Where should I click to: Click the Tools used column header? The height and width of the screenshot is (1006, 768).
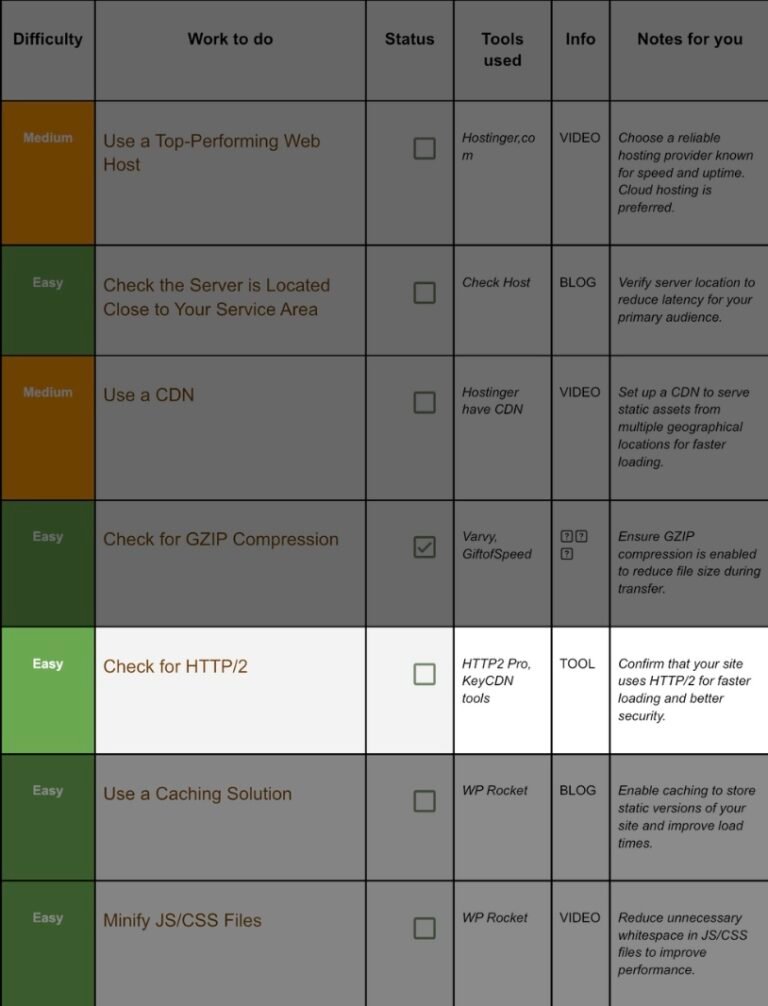point(502,50)
